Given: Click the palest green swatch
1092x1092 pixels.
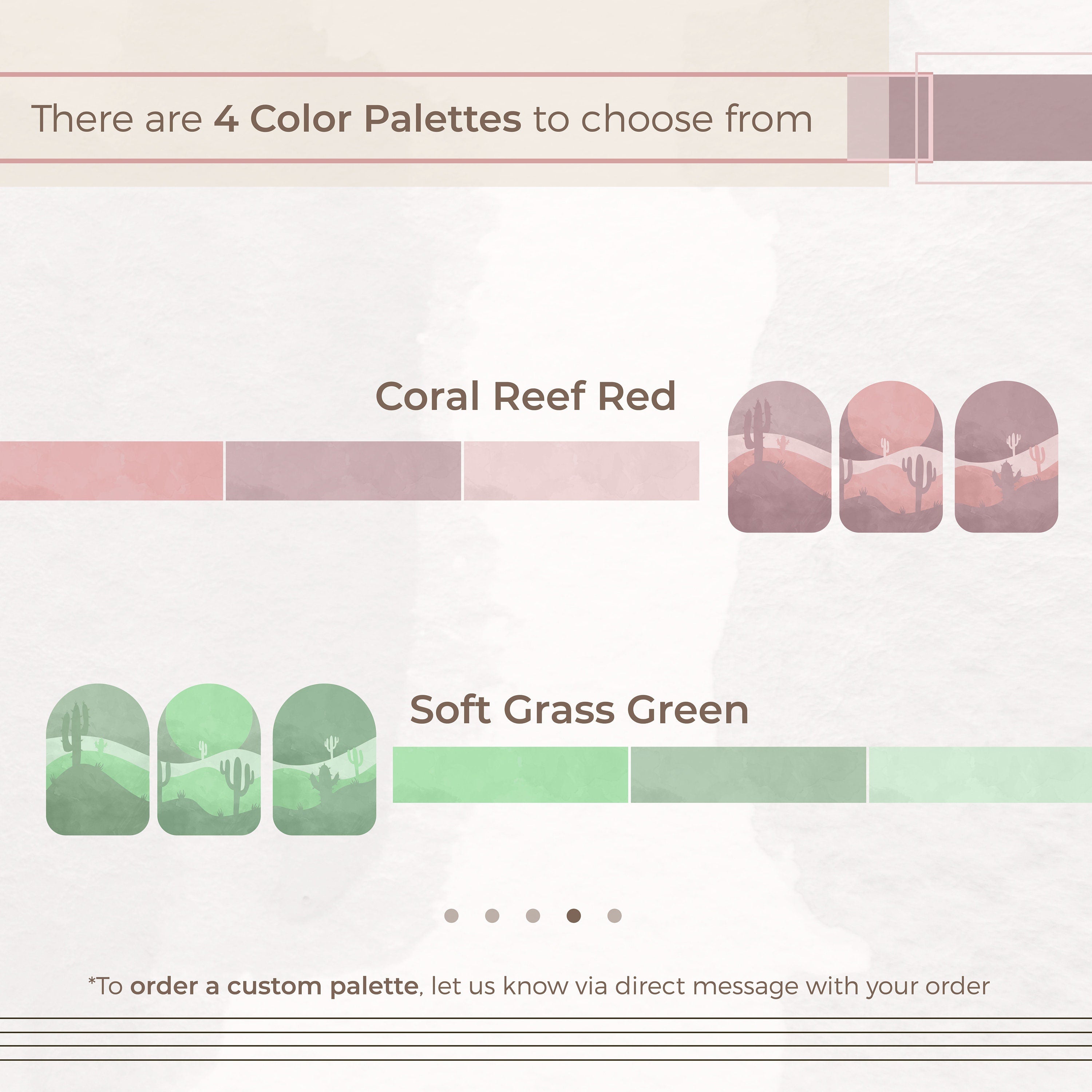Looking at the screenshot, I should click(980, 774).
